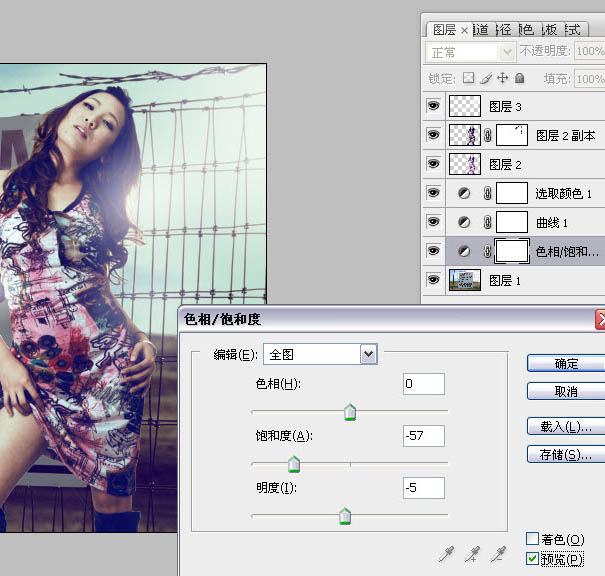The height and width of the screenshot is (576, 605).
Task: Click the lock all padlock icon
Action: [520, 78]
